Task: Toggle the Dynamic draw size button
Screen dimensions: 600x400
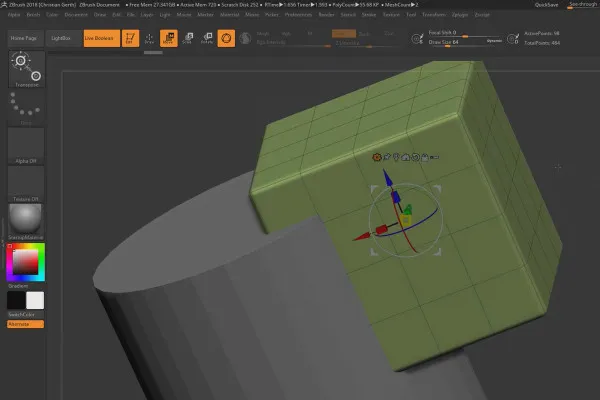Action: (x=494, y=41)
